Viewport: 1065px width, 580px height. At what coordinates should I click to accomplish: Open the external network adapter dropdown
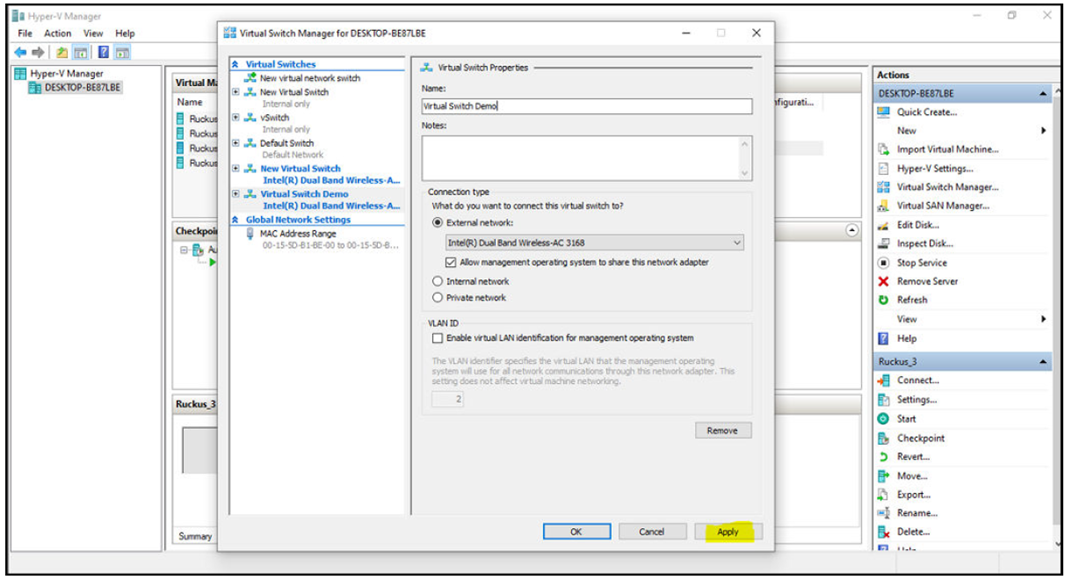tap(737, 242)
